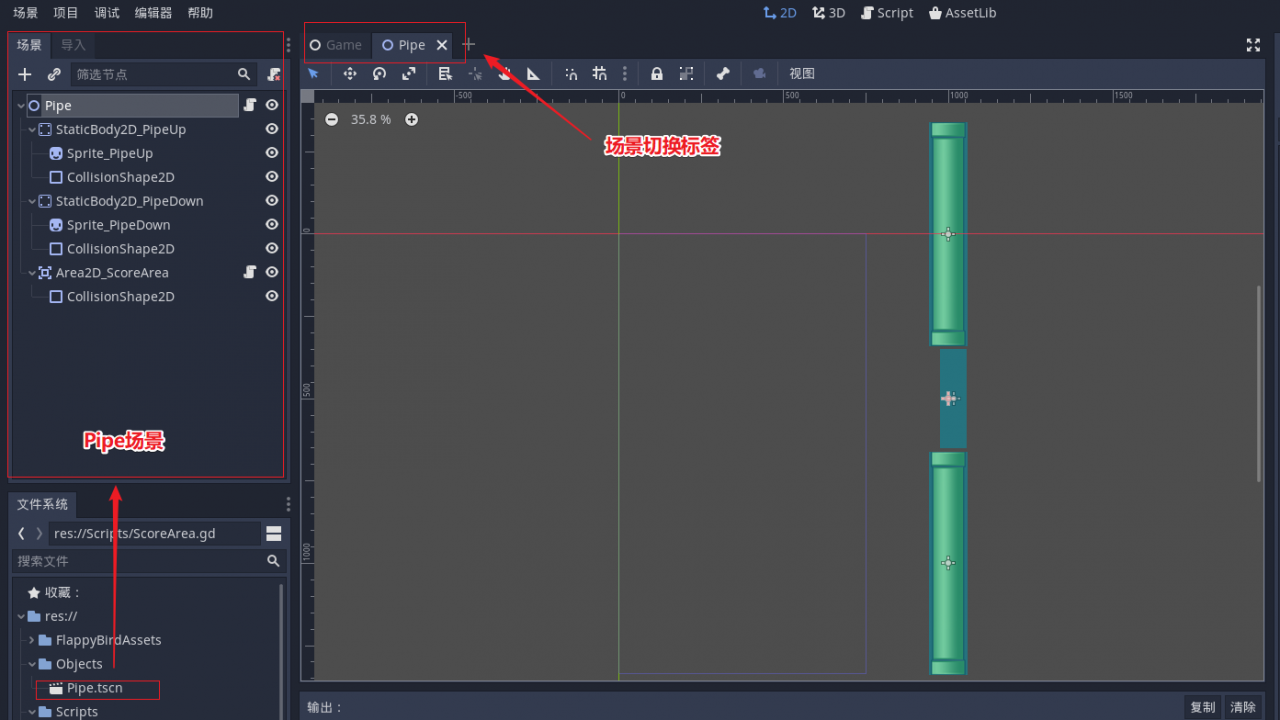The image size is (1280, 720).
Task: Collapse the Objects folder
Action: point(32,664)
